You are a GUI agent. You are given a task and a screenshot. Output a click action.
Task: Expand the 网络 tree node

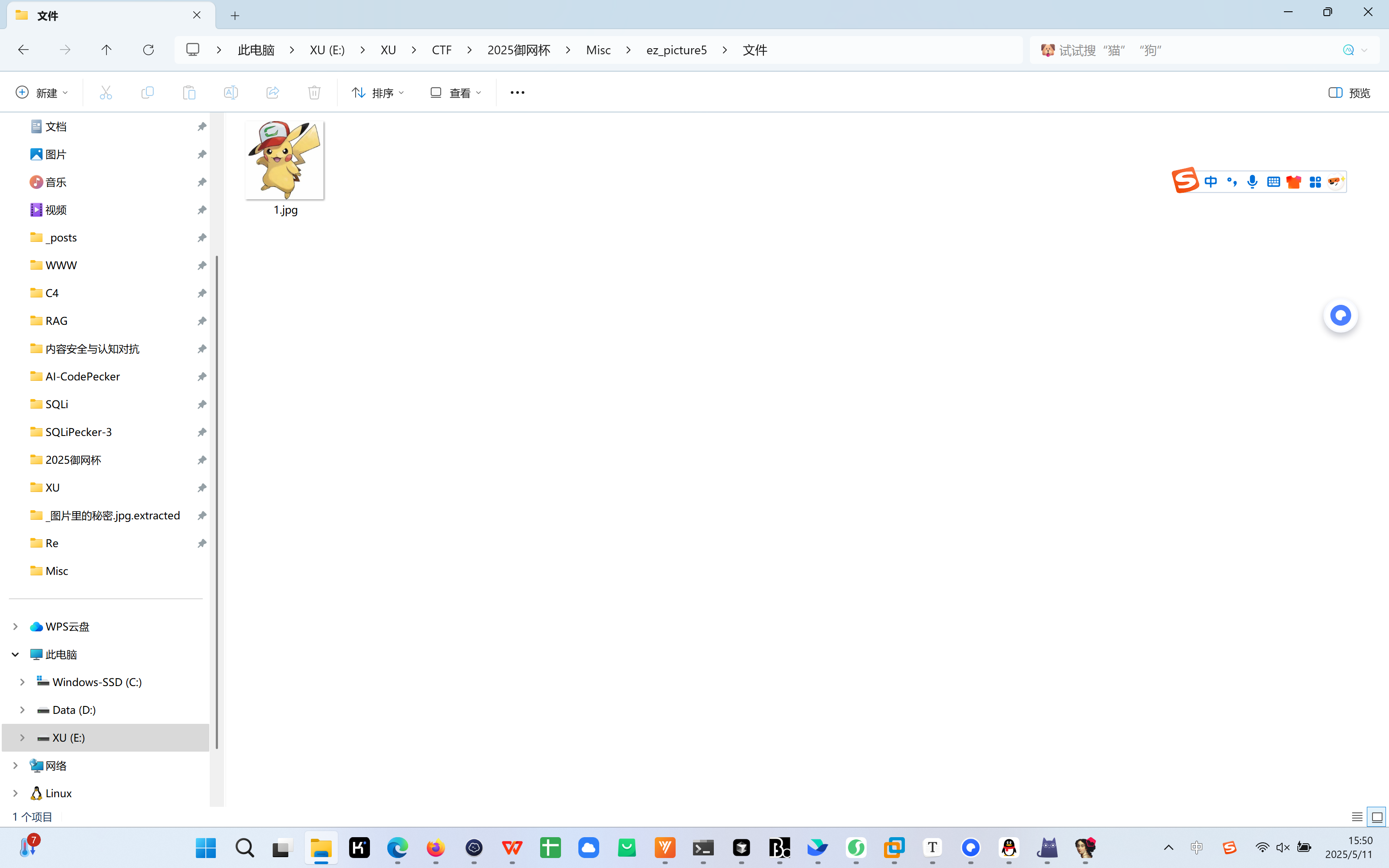coord(16,765)
